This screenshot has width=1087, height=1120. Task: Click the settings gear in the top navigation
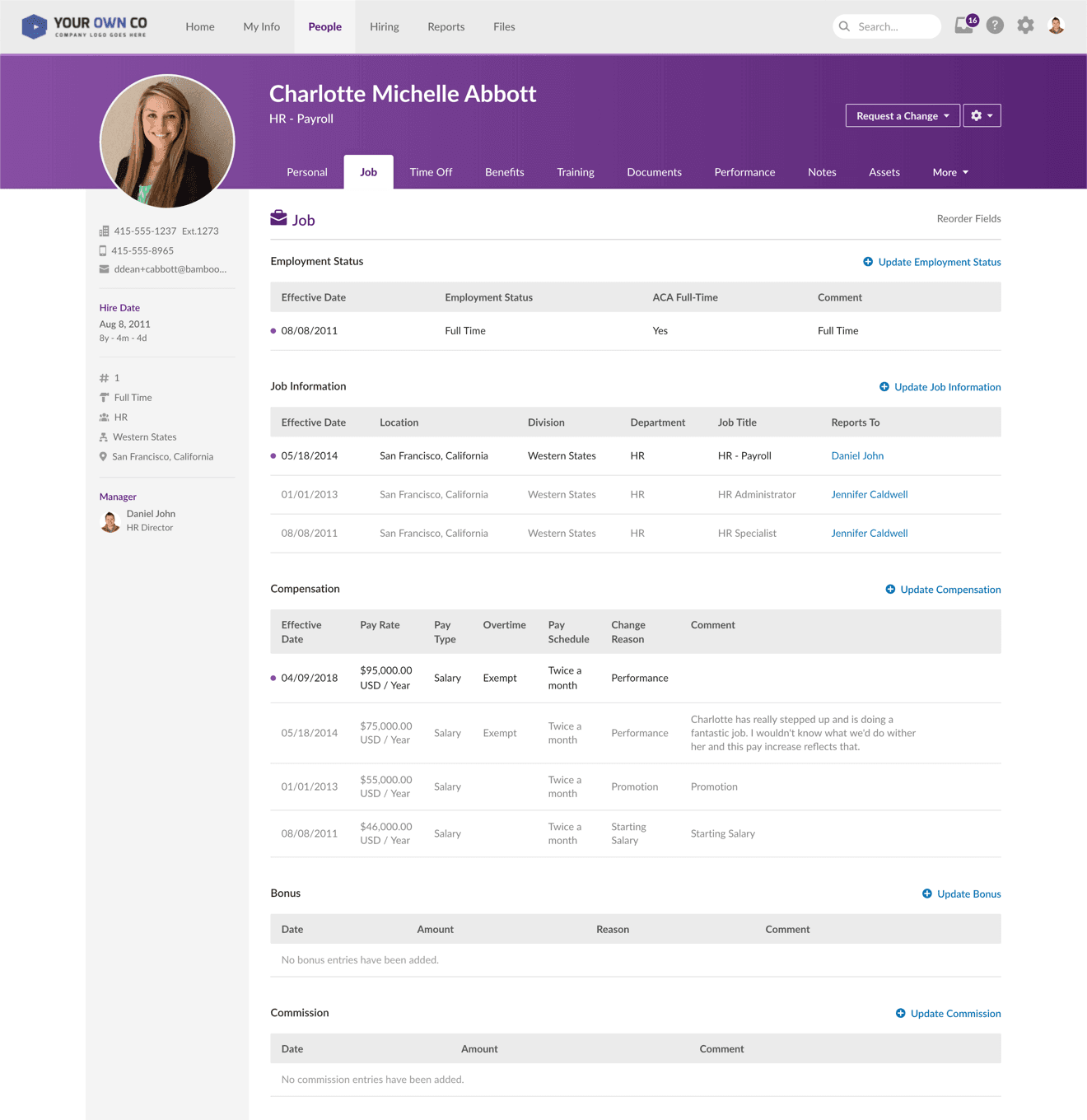(1024, 26)
